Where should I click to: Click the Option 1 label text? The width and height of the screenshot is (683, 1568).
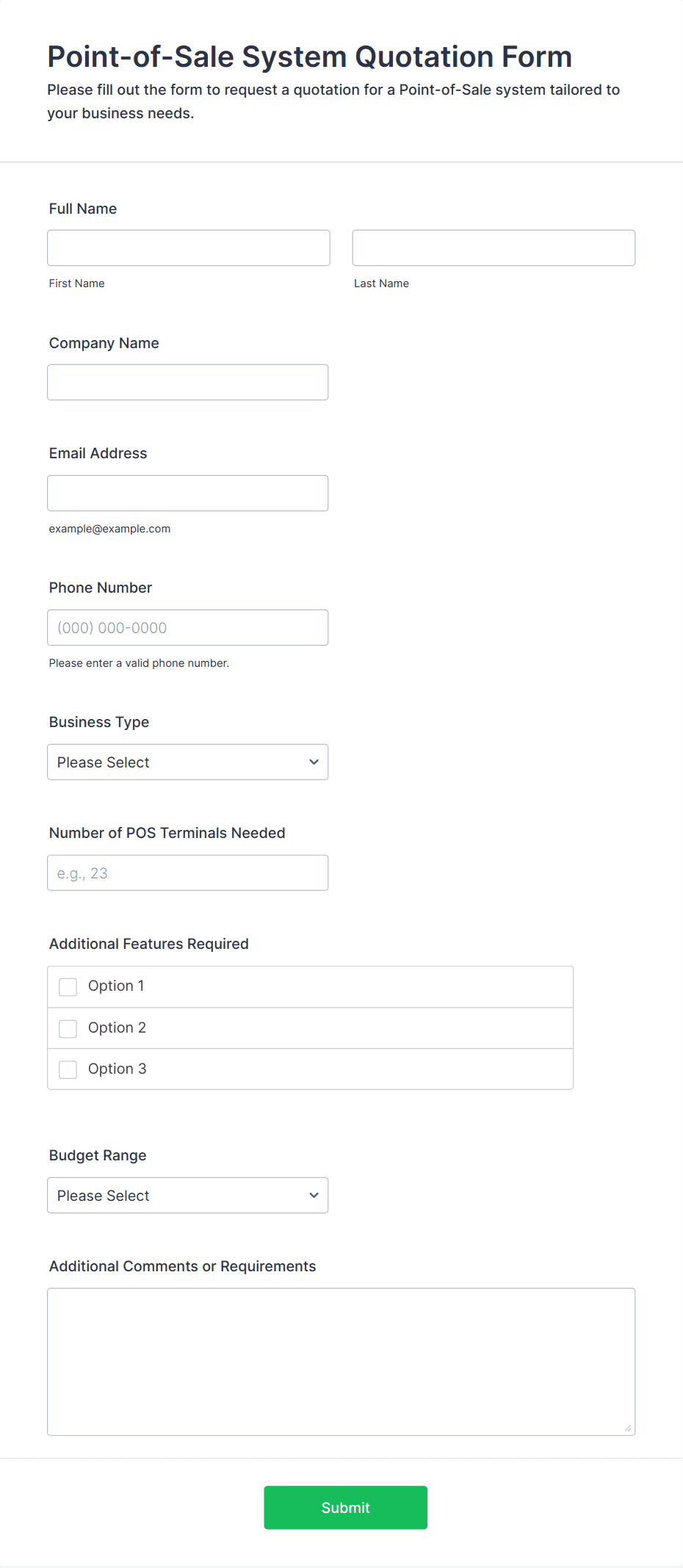pyautogui.click(x=116, y=986)
